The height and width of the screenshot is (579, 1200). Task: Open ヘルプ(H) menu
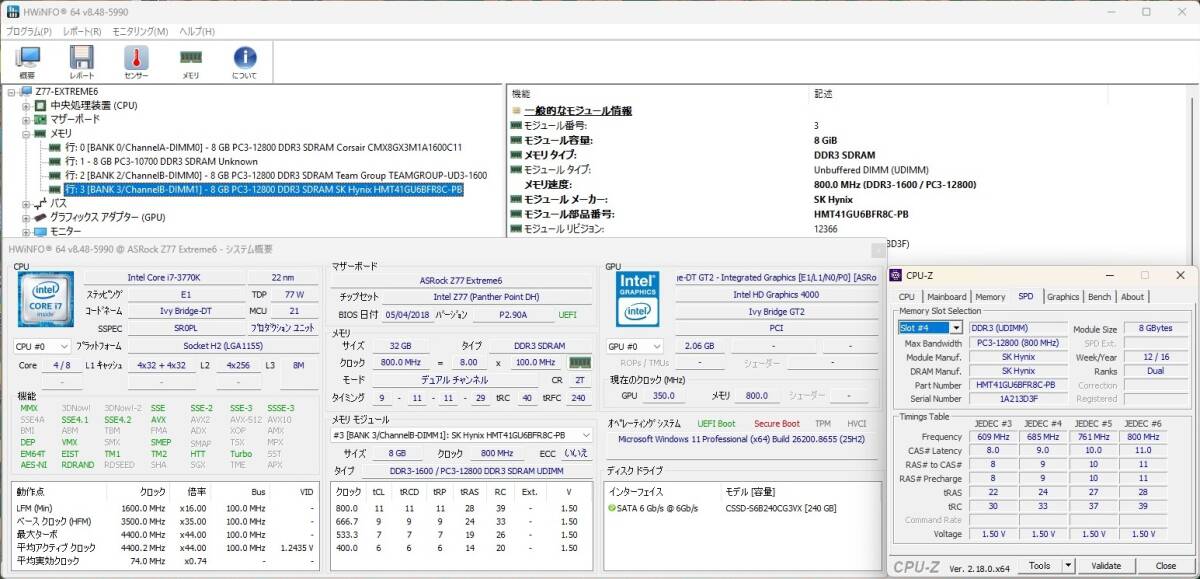click(x=196, y=31)
